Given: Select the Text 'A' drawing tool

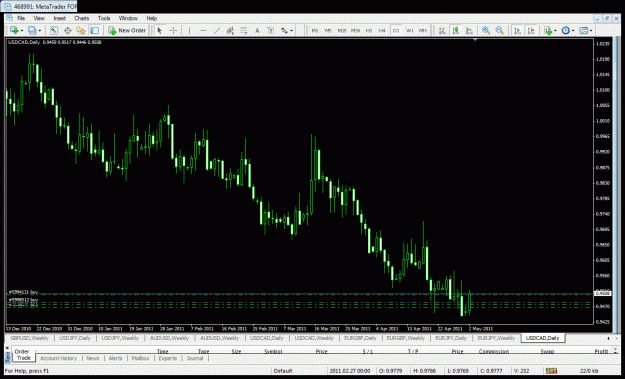Looking at the screenshot, I should pyautogui.click(x=257, y=30).
